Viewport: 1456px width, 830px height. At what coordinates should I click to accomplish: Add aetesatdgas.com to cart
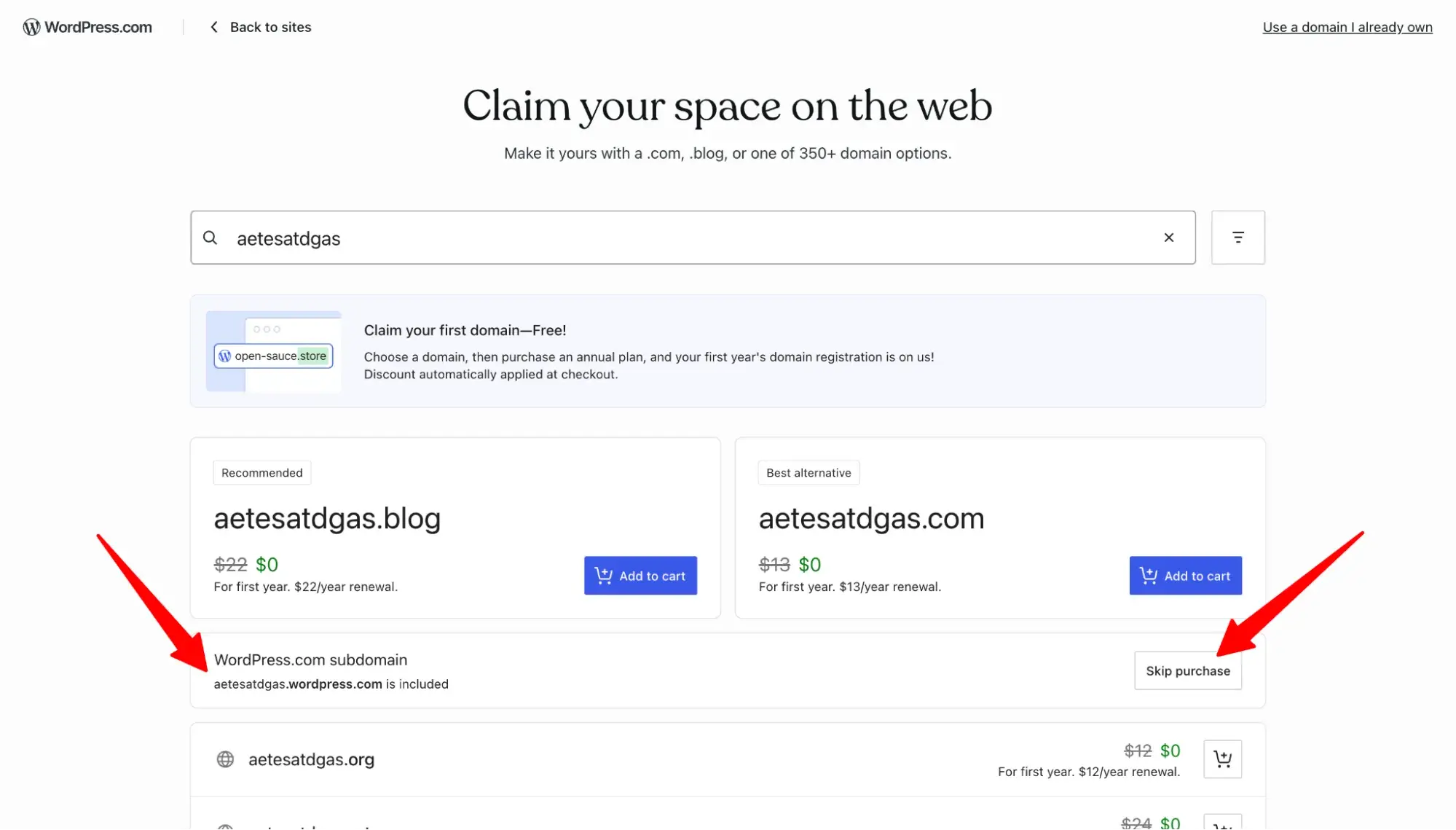tap(1185, 576)
